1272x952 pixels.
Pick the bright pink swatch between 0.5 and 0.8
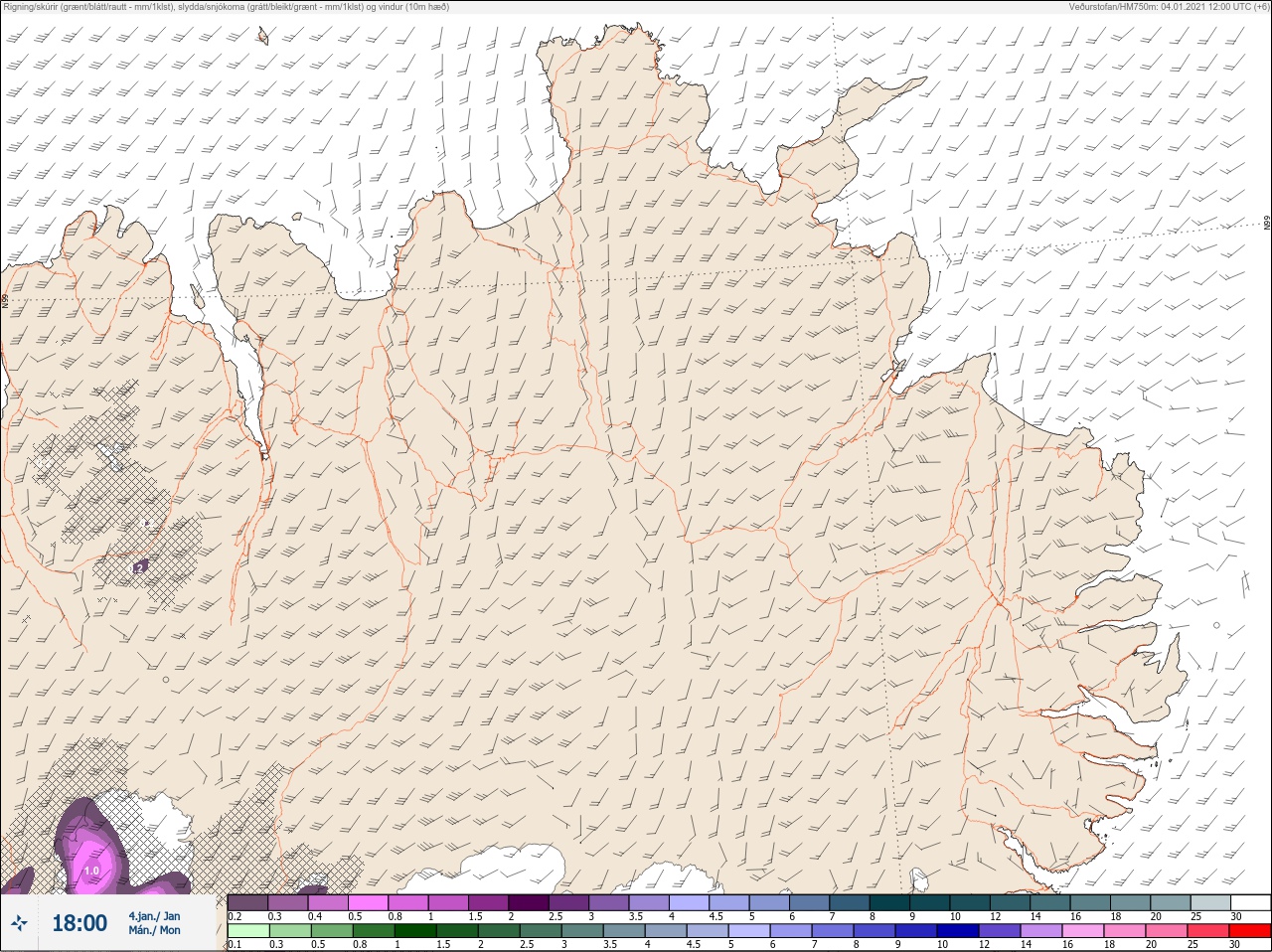coord(368,902)
